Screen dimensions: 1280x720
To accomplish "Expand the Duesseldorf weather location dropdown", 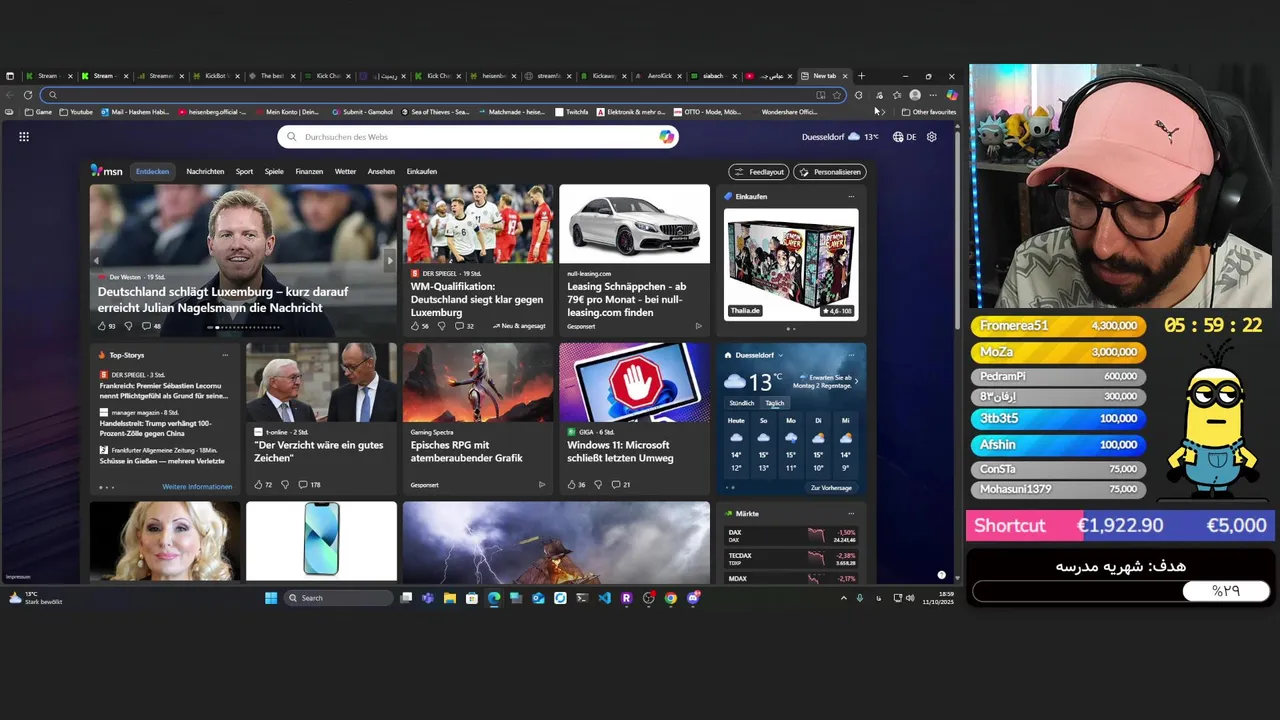I will (x=781, y=355).
